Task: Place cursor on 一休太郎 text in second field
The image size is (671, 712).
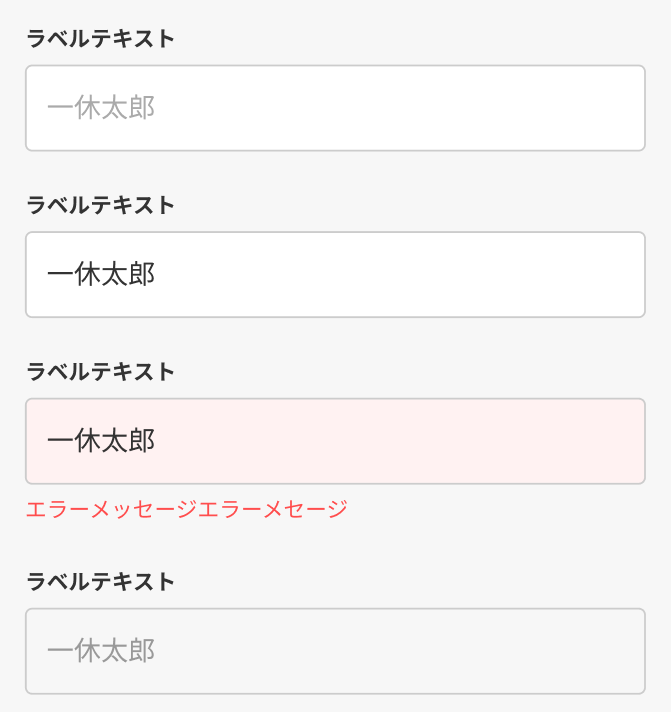Action: tap(101, 275)
